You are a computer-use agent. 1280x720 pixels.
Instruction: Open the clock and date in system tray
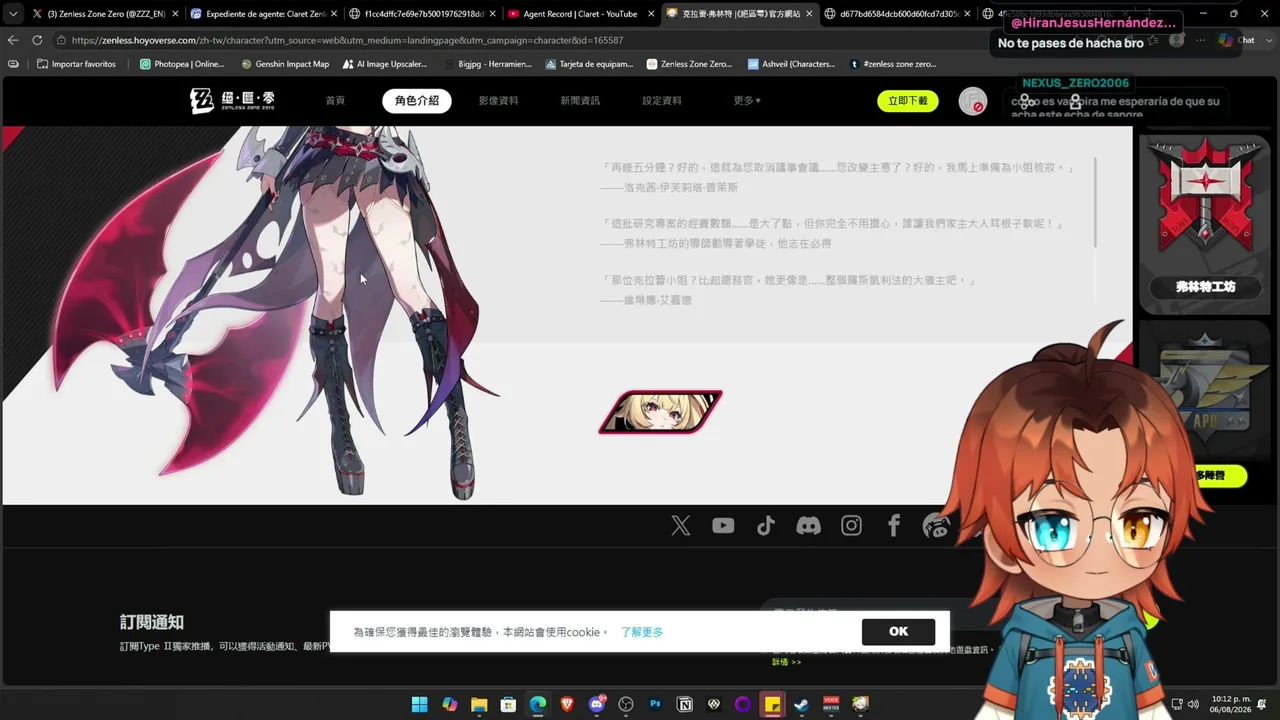pyautogui.click(x=1231, y=704)
